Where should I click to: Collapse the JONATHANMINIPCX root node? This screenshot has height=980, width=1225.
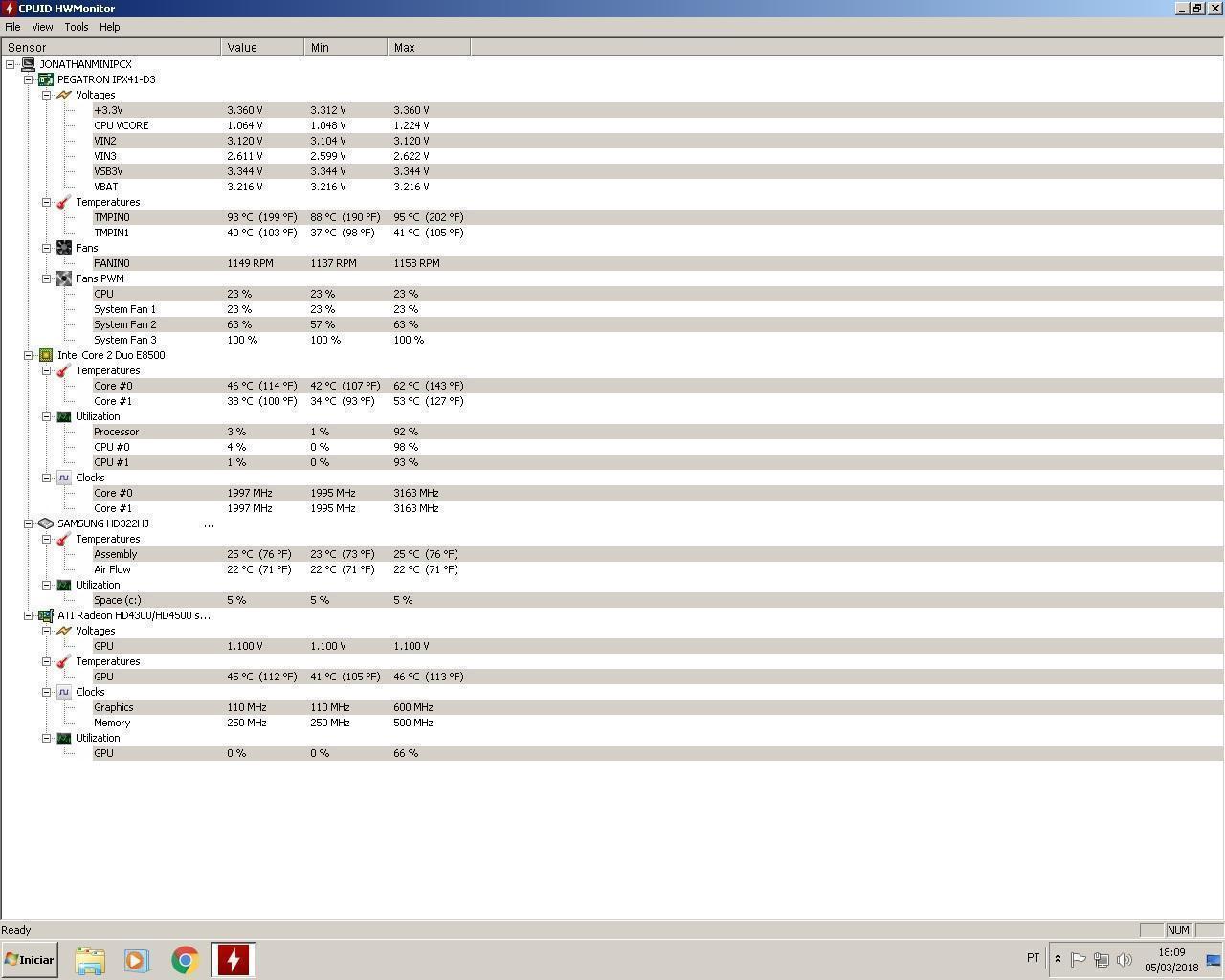11,64
